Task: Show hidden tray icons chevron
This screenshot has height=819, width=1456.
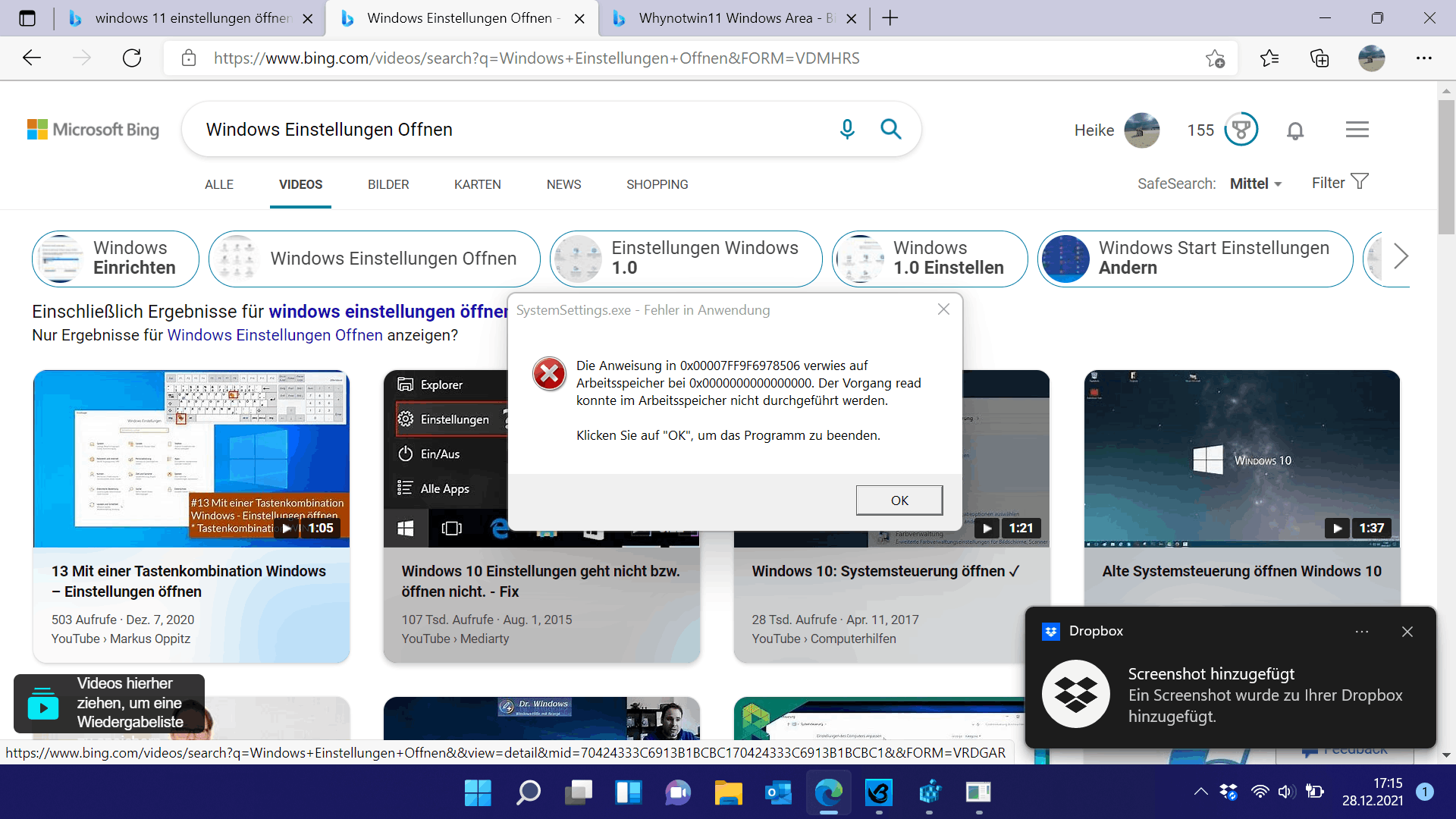Action: (1200, 792)
